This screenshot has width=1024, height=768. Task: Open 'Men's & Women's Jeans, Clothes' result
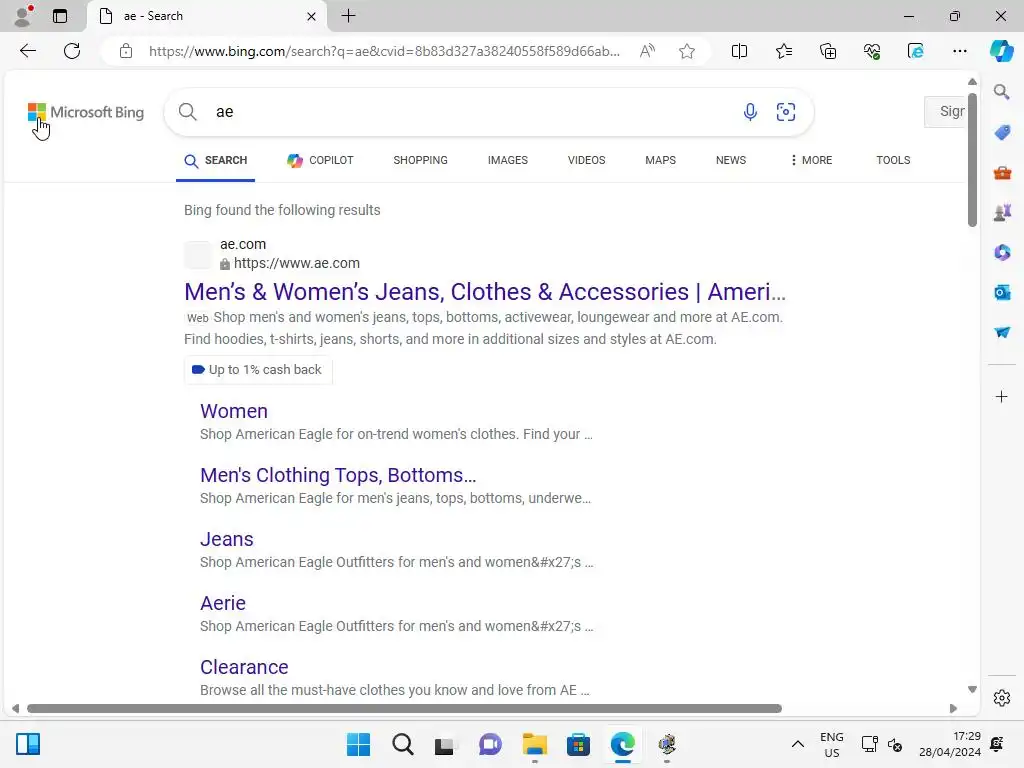485,292
